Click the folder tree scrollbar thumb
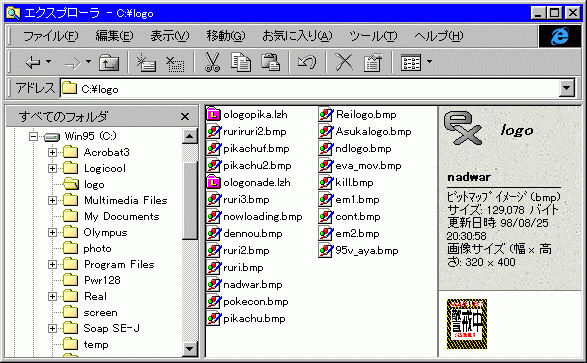The image size is (587, 363). click(190, 200)
